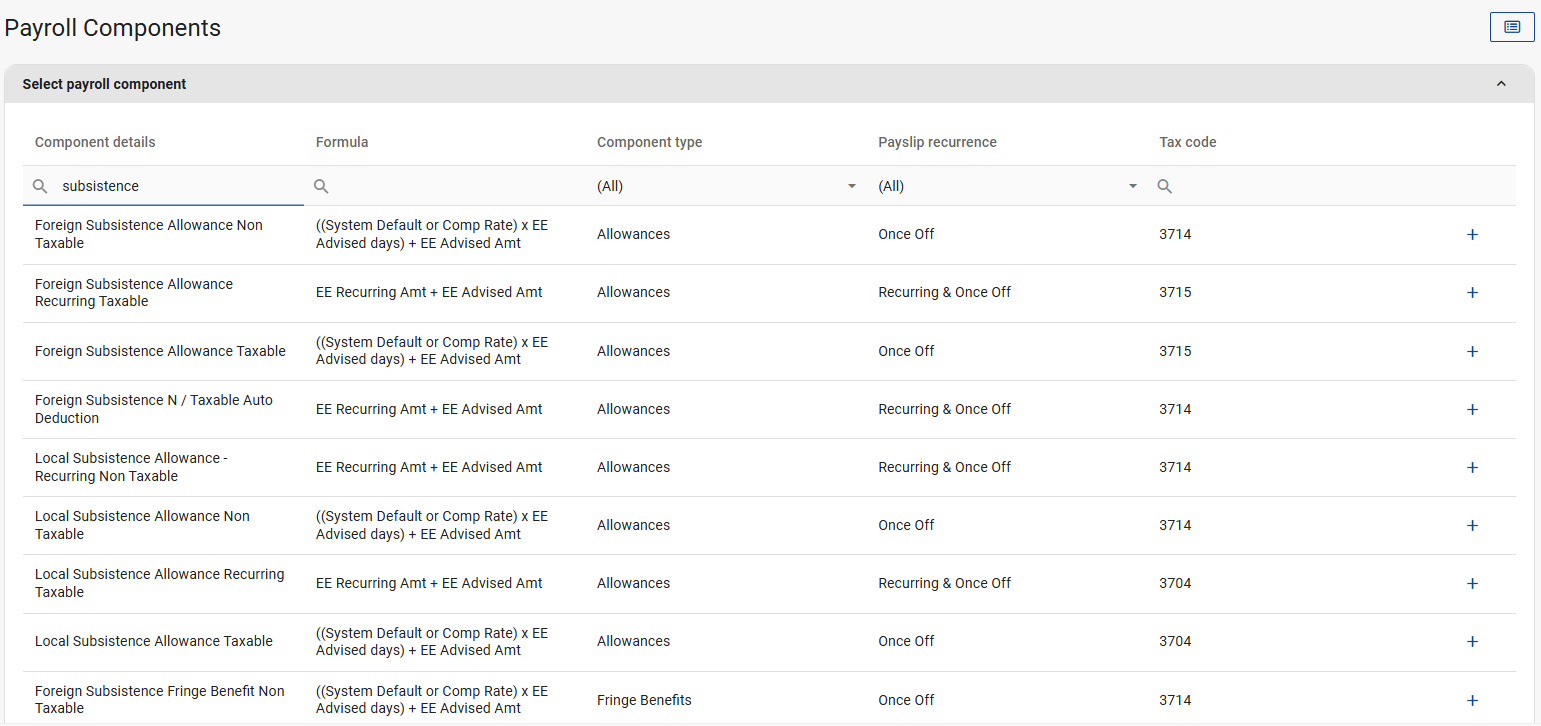The image size is (1541, 726).
Task: Open the Component type filter dropdown
Action: pos(726,186)
